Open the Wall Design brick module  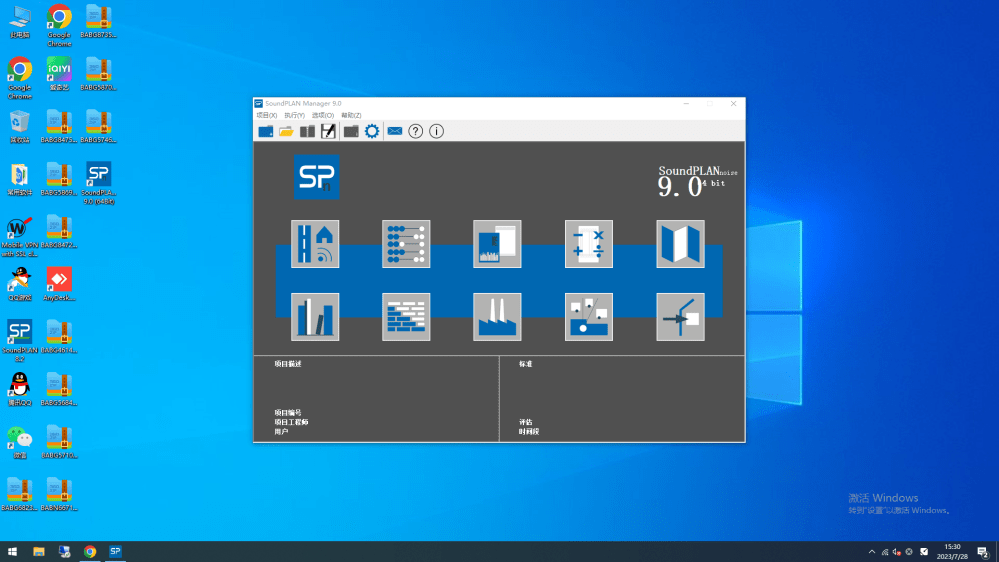point(406,317)
